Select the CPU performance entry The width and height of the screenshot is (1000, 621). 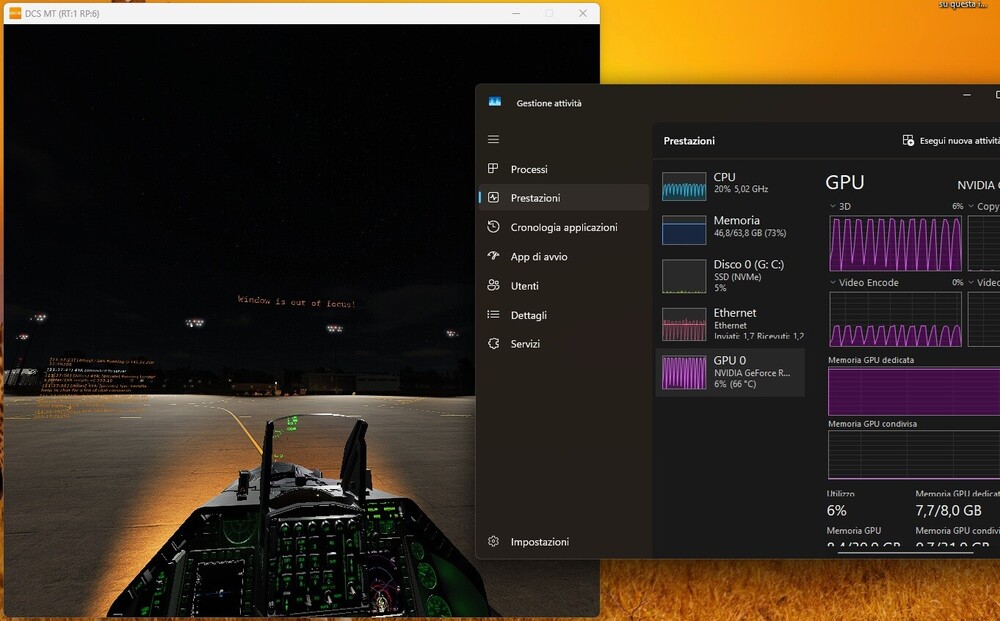tap(730, 186)
